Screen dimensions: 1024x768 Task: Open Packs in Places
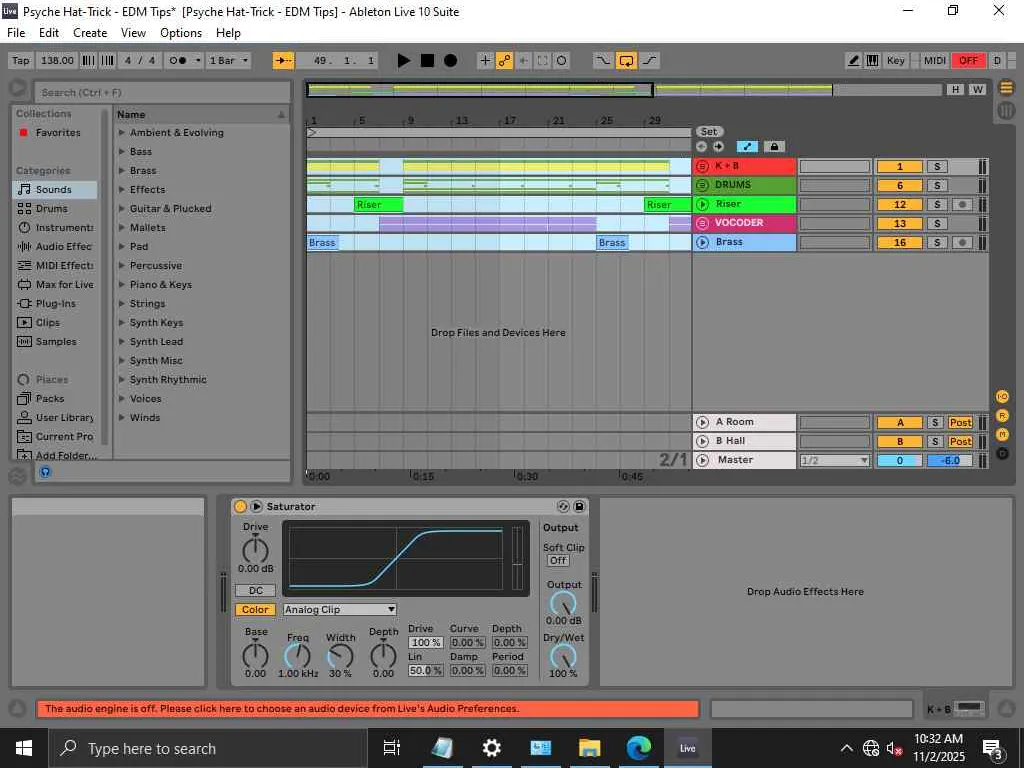pos(55,398)
